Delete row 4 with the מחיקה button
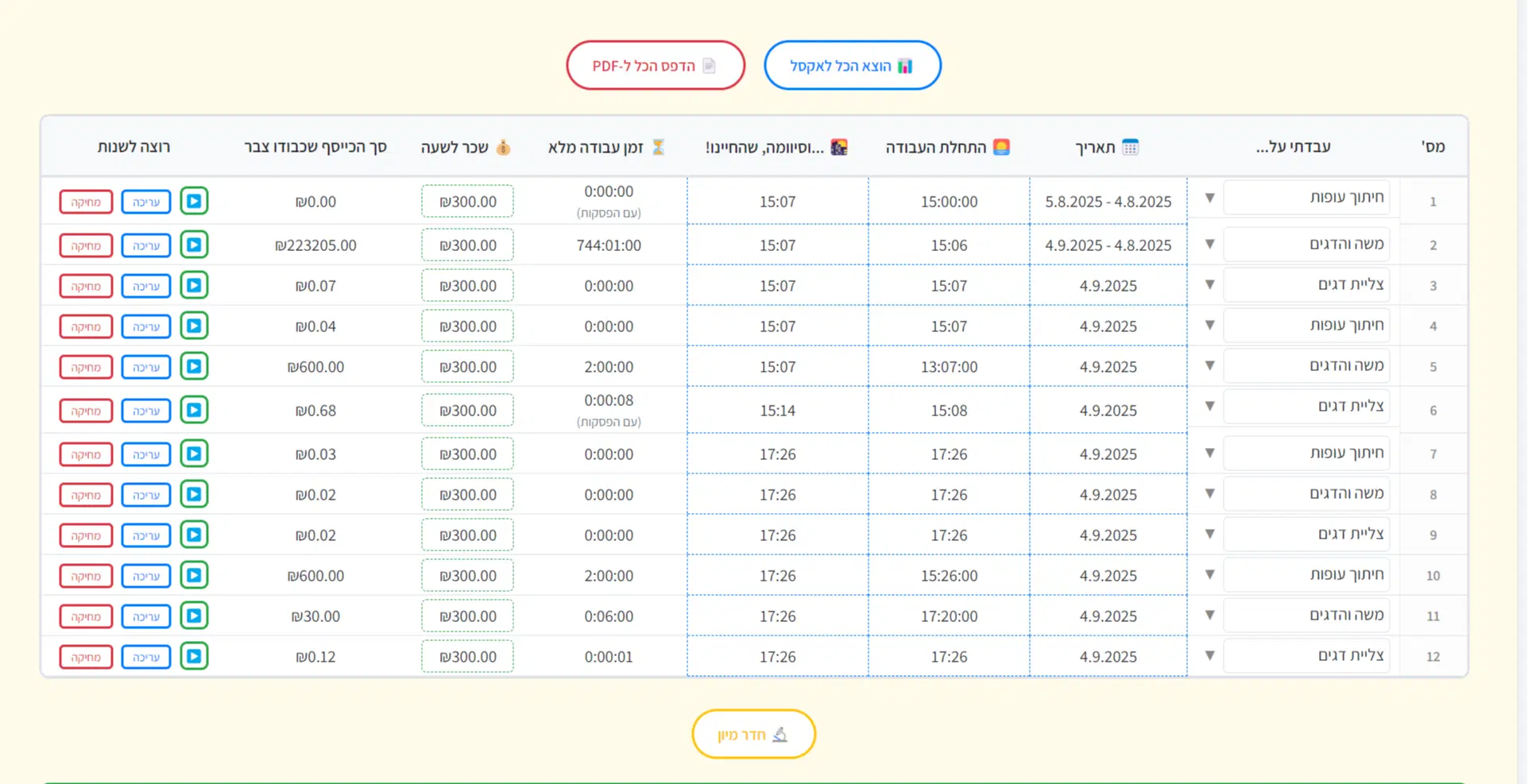The image size is (1528, 784). (x=86, y=326)
